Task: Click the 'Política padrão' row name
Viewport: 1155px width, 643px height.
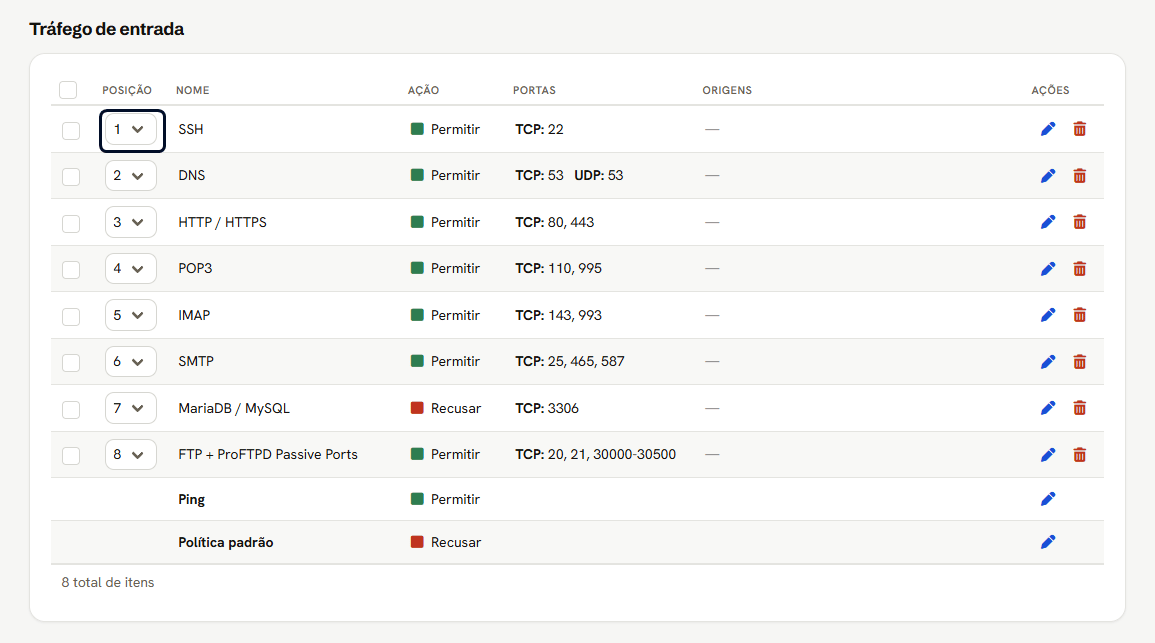Action: [x=225, y=542]
